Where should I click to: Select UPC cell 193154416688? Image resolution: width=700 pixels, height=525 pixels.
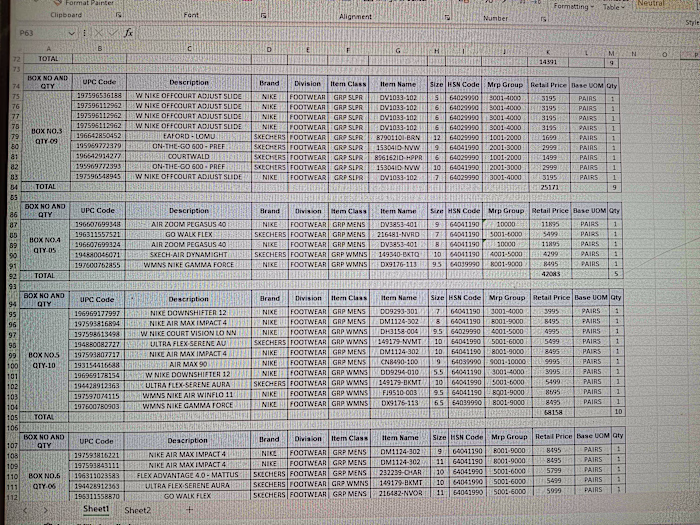coord(97,365)
